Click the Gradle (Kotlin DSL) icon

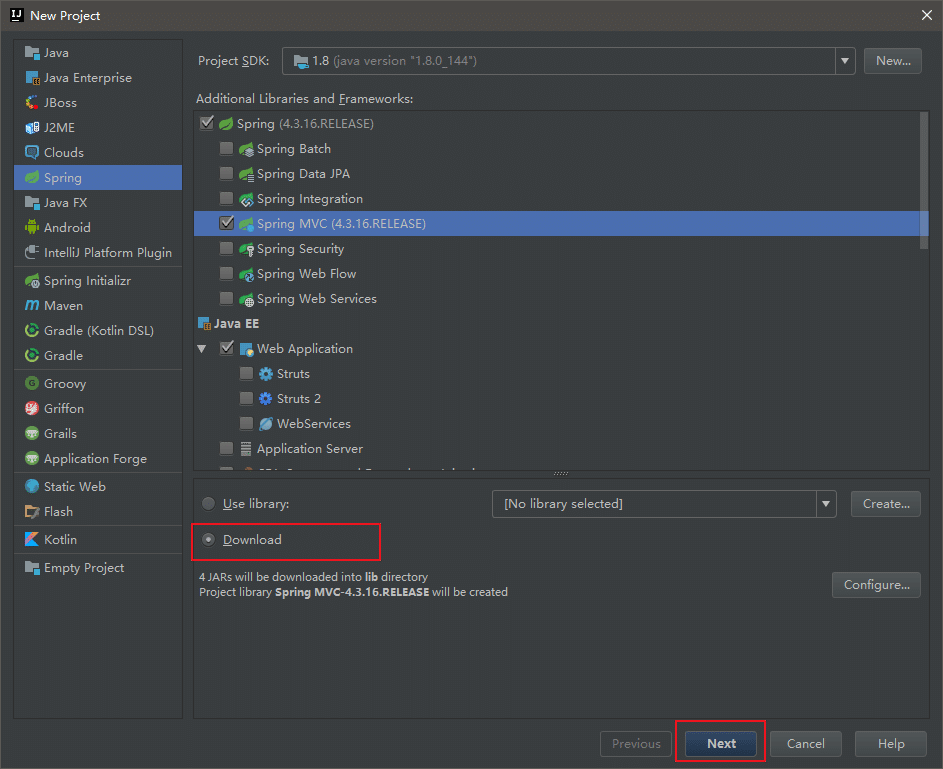click(x=32, y=331)
